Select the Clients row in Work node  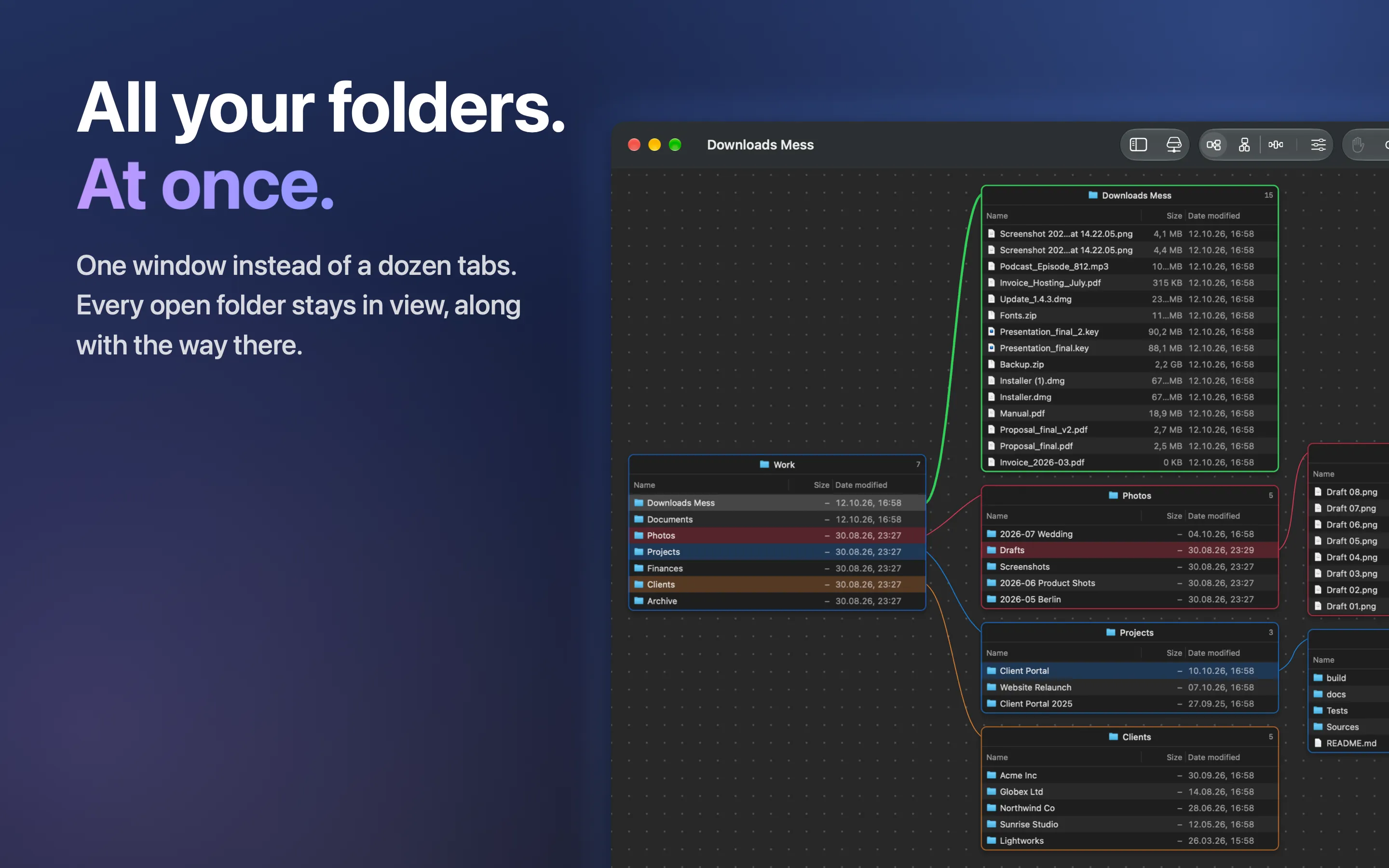tap(777, 584)
